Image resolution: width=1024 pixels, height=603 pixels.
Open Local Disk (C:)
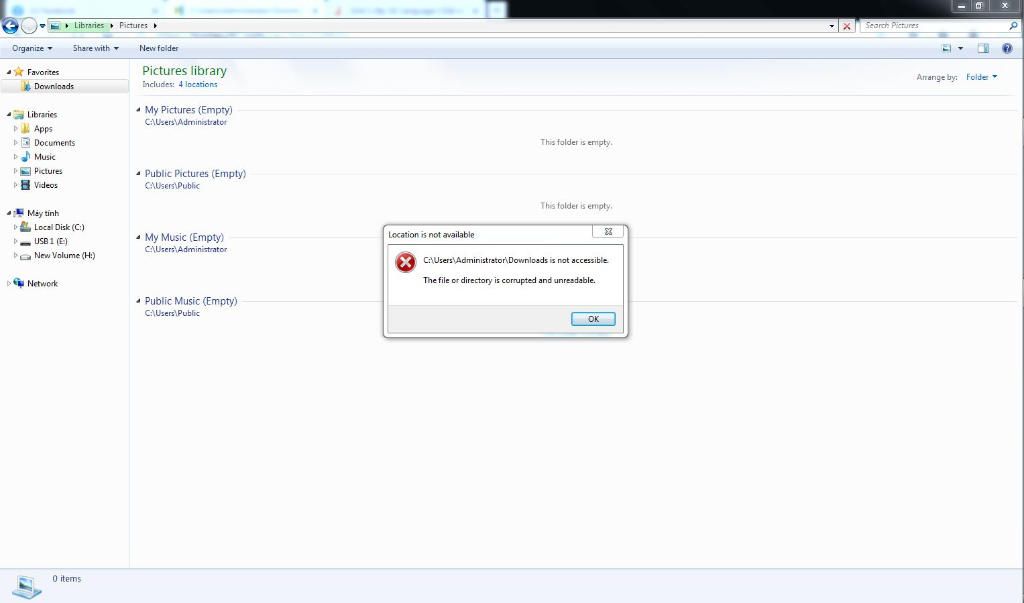[59, 227]
